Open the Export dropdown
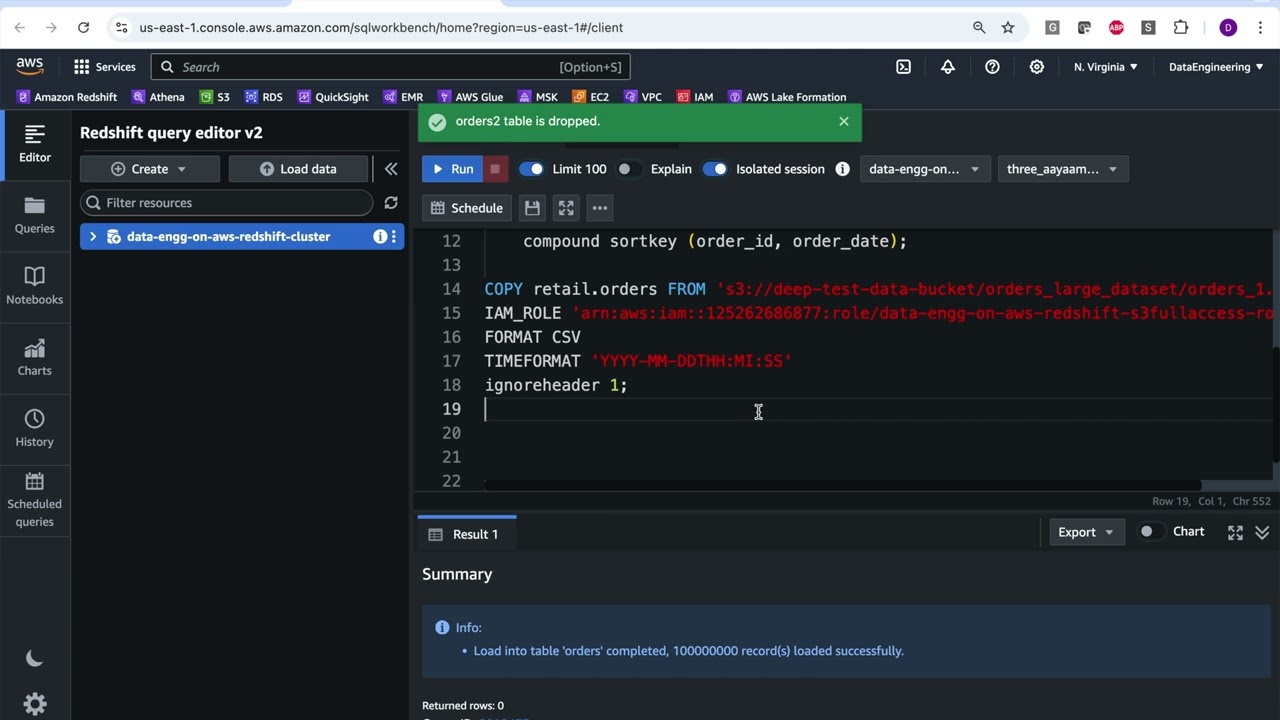Viewport: 1280px width, 720px height. pyautogui.click(x=1085, y=532)
